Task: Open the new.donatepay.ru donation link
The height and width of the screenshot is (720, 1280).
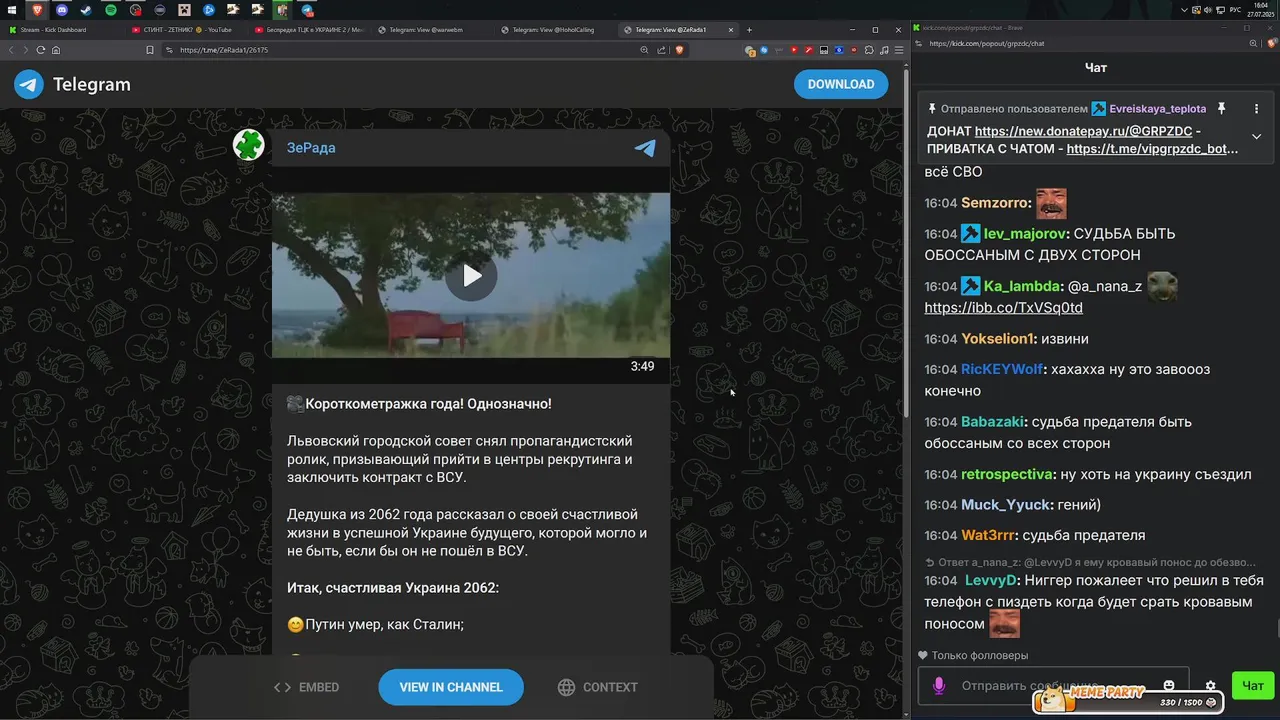Action: point(1083,131)
